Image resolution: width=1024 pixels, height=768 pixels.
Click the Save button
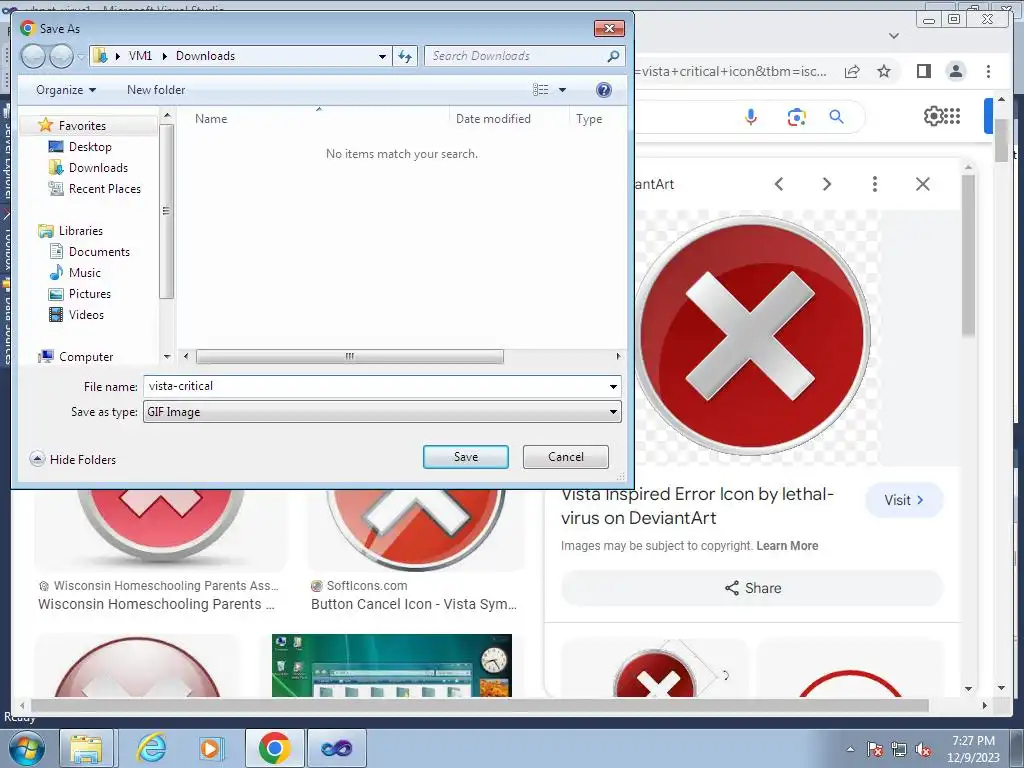[x=466, y=457]
